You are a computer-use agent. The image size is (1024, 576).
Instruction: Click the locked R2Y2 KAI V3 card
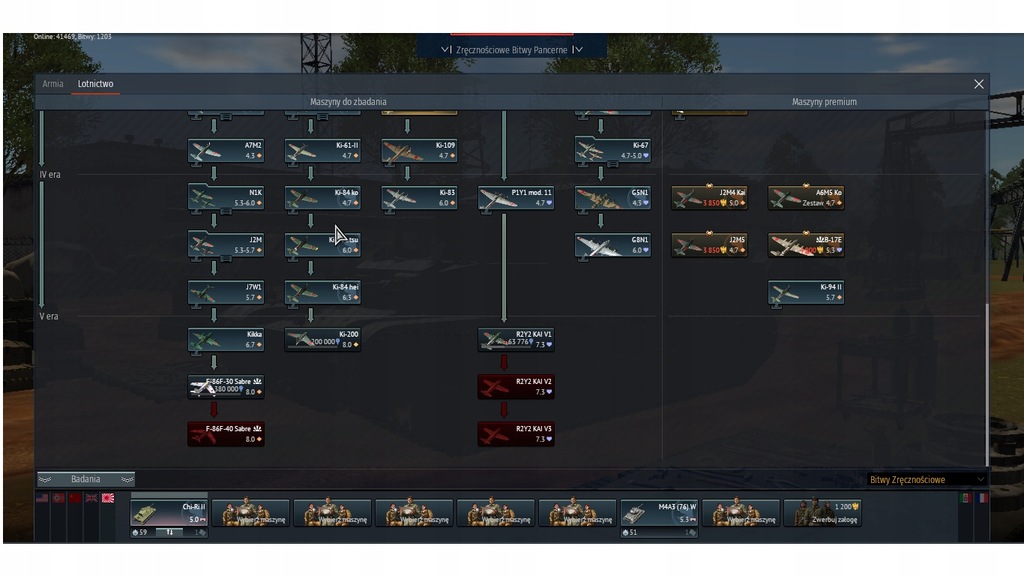[516, 434]
